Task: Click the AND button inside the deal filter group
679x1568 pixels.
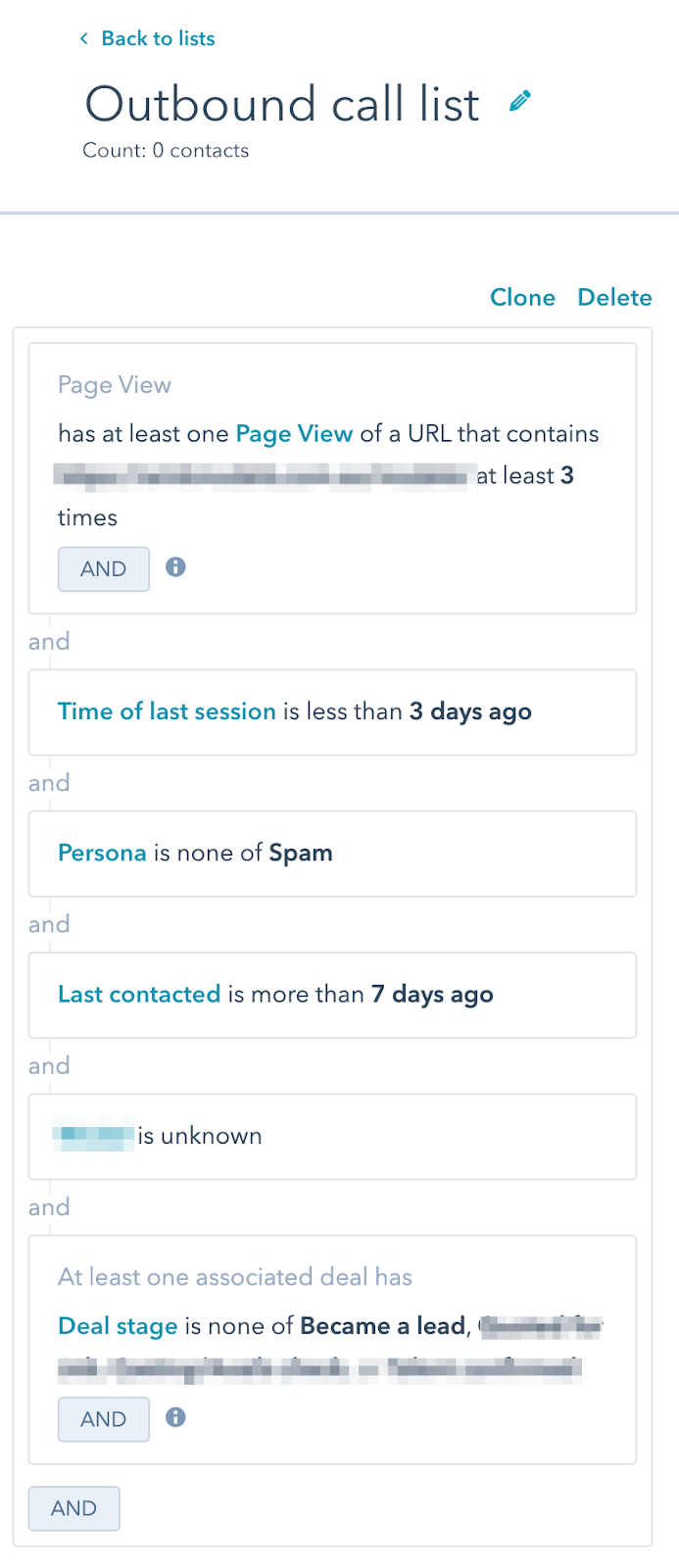Action: pyautogui.click(x=103, y=1418)
